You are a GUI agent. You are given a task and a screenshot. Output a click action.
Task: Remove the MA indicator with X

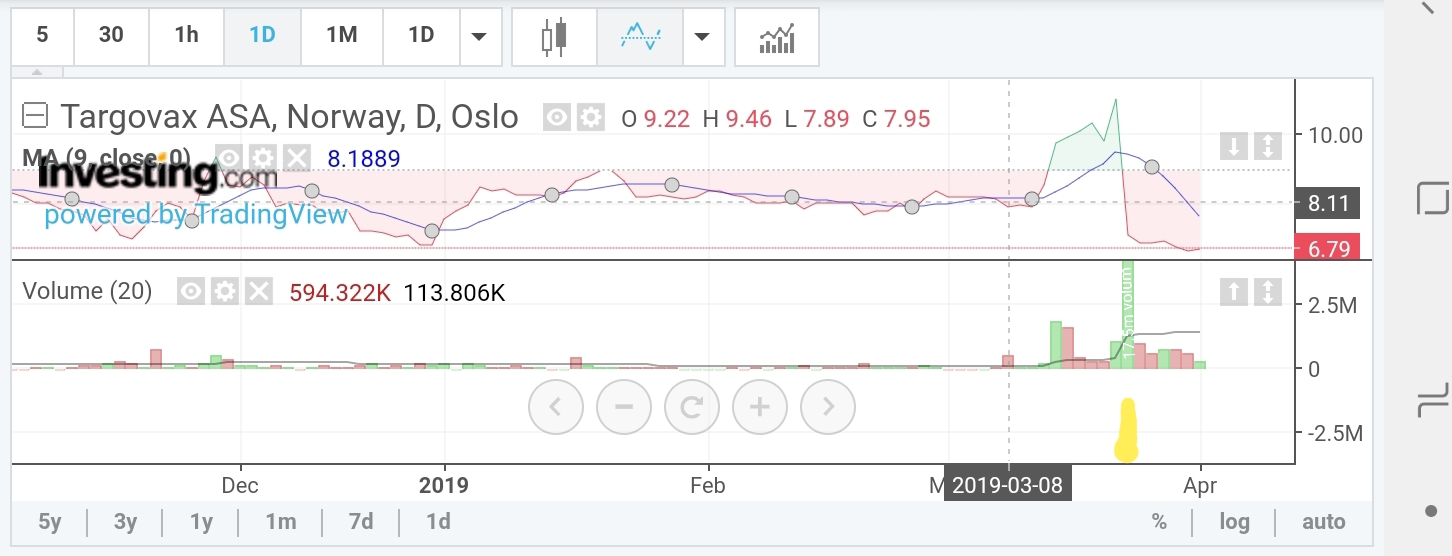(x=297, y=158)
